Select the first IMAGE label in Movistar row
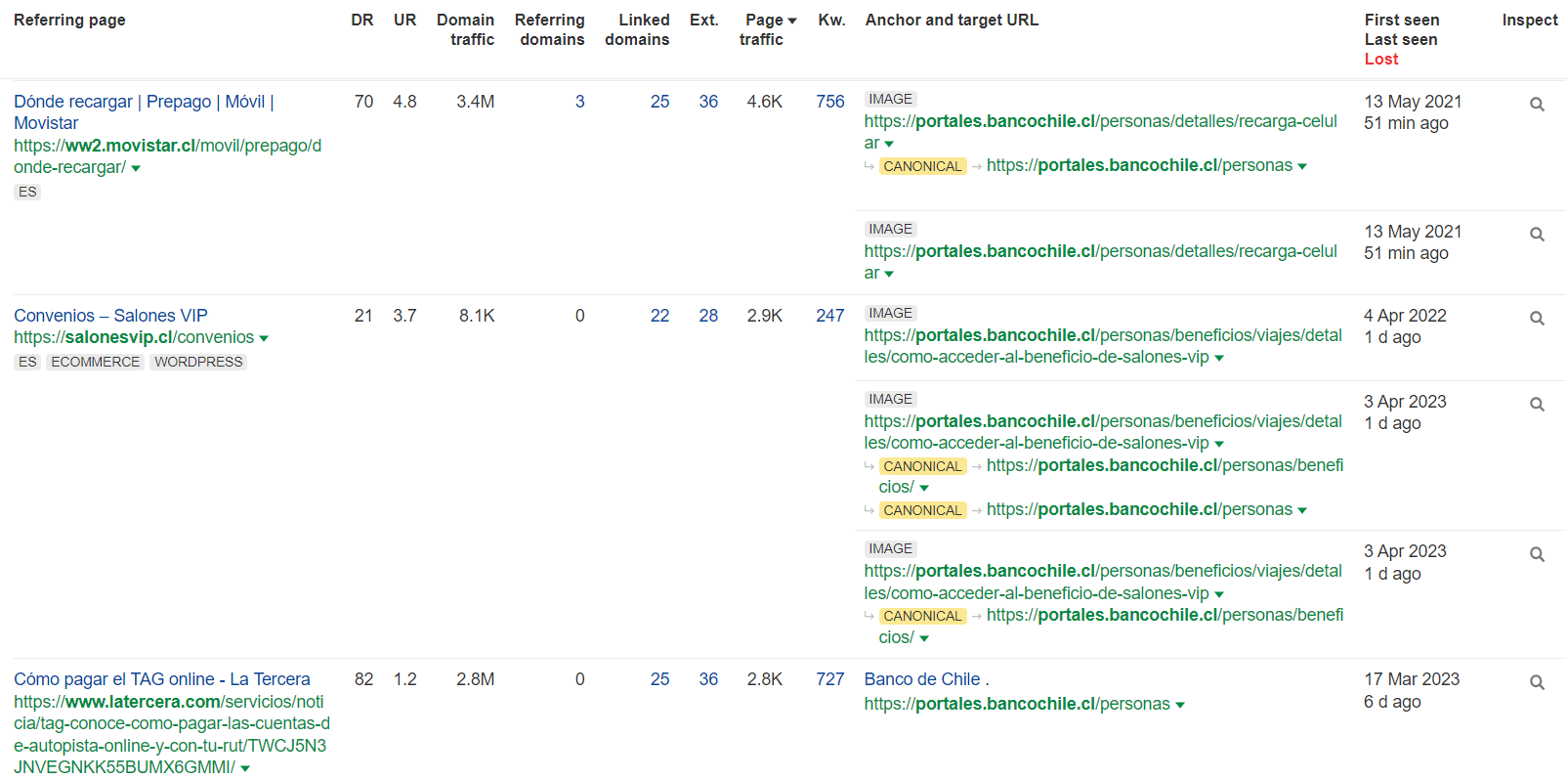The width and height of the screenshot is (1568, 780). pos(891,99)
